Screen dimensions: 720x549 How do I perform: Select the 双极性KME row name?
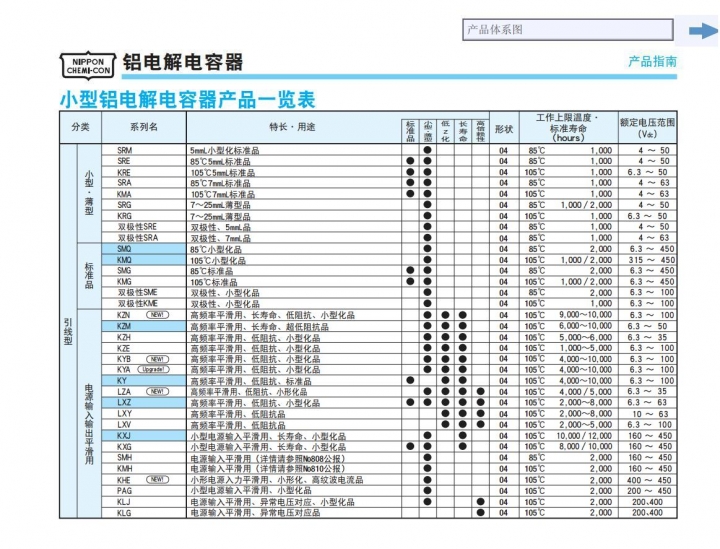tap(138, 303)
